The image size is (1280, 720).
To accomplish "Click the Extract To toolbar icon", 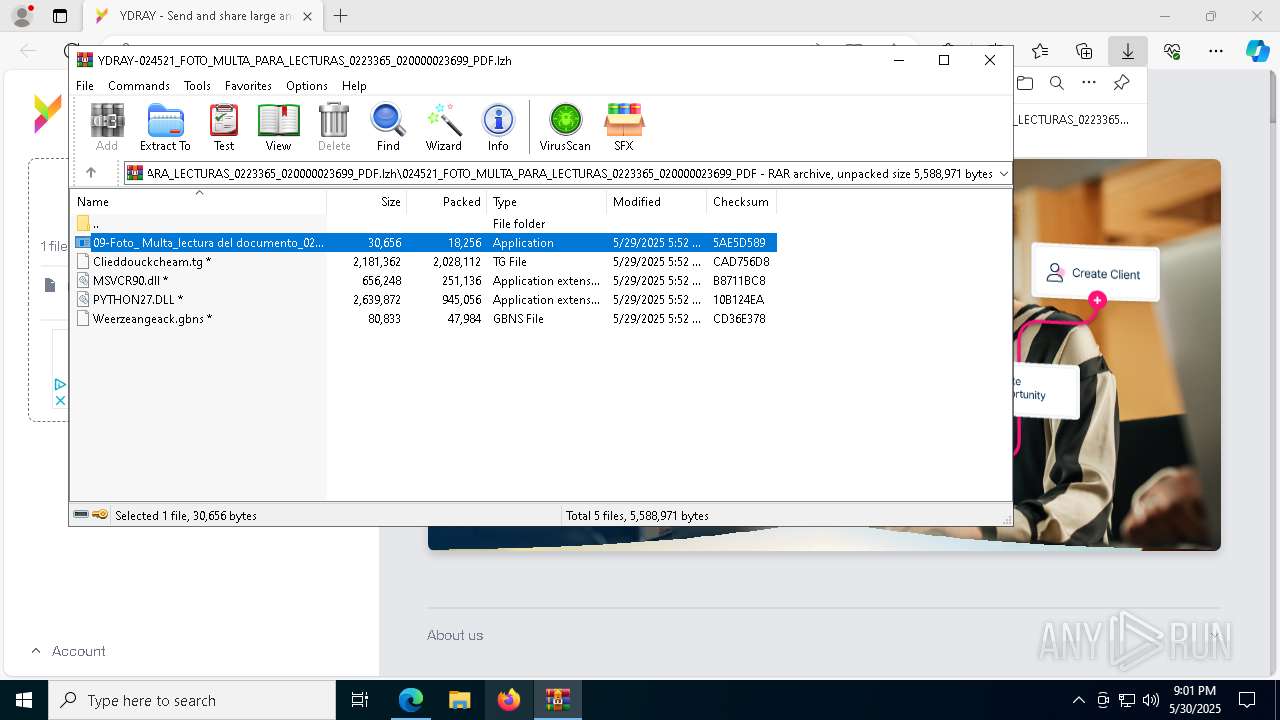I will pos(165,127).
